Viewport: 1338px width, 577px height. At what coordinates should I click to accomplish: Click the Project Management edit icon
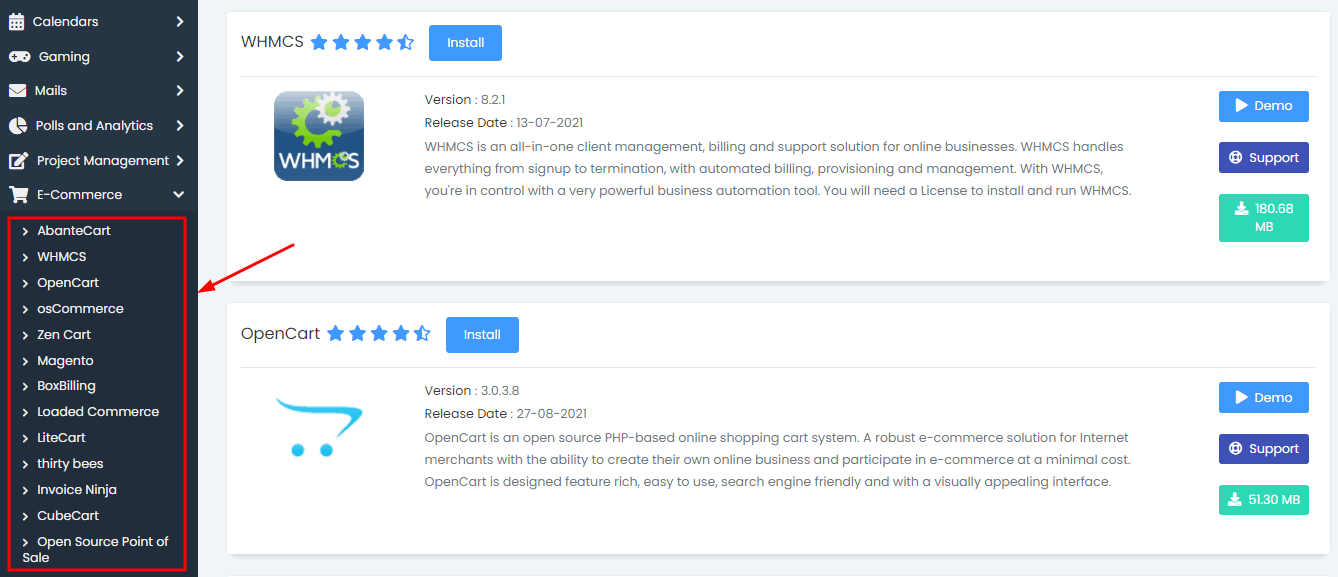point(18,160)
